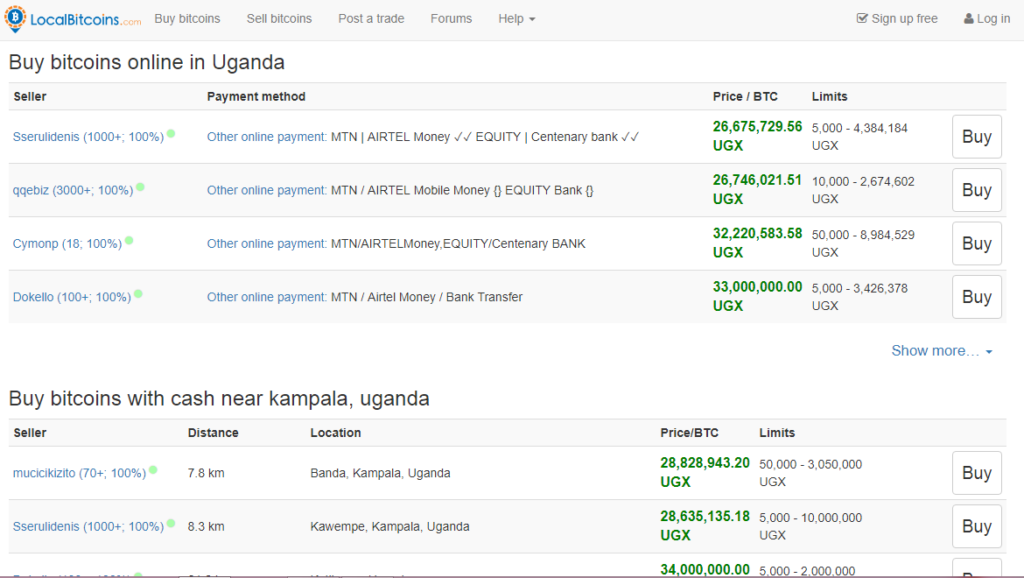The width and height of the screenshot is (1024, 578).
Task: Click green online dot next to qqebiz
Action: click(x=140, y=187)
